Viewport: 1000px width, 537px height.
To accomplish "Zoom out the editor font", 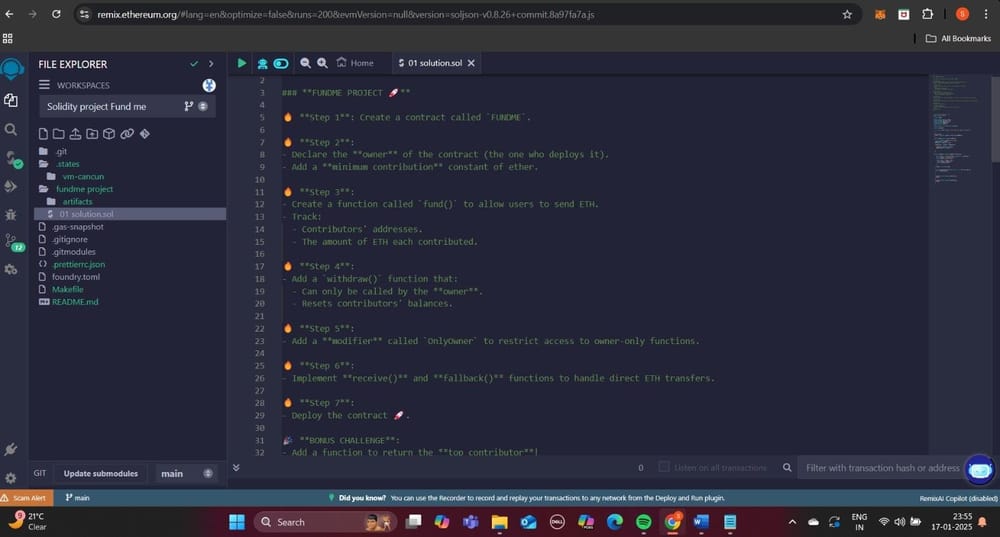I will (305, 63).
